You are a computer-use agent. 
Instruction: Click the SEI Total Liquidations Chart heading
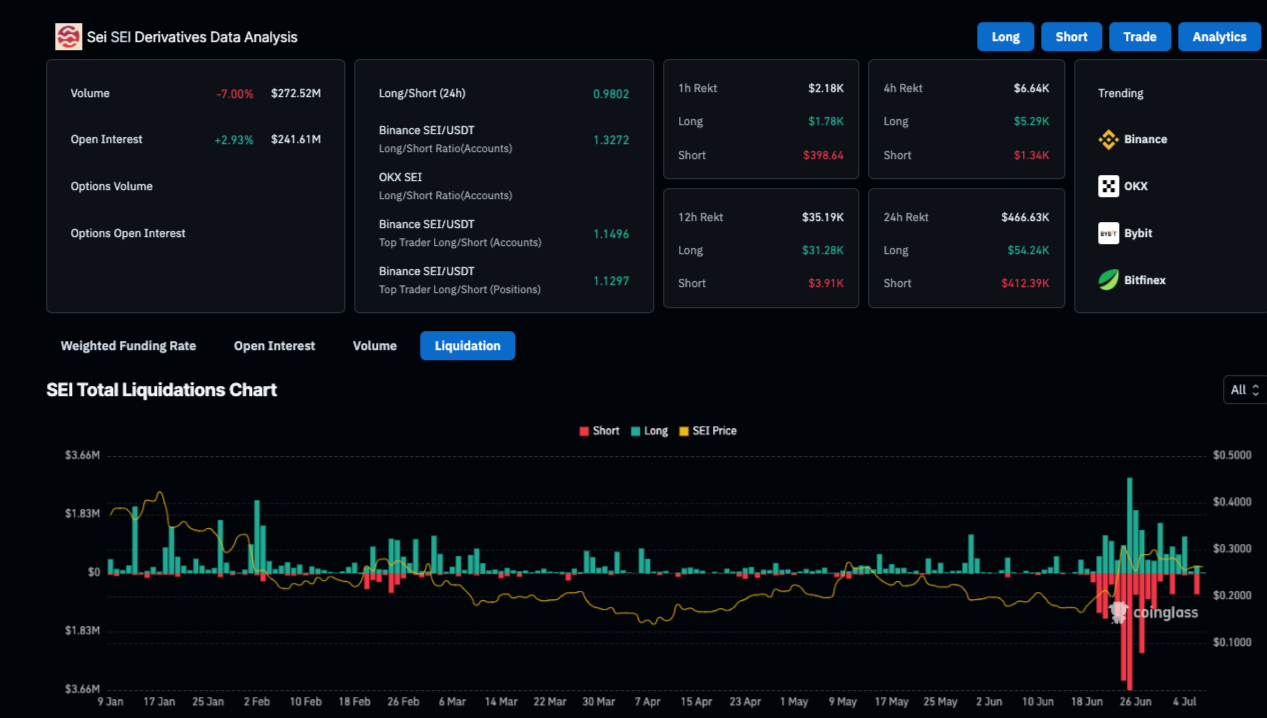point(162,390)
